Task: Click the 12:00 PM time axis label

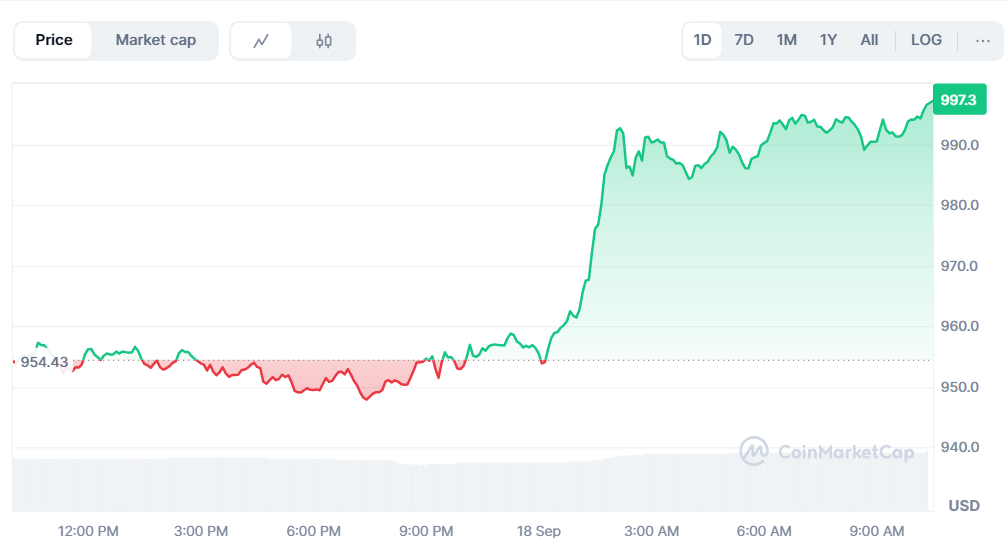Action: tap(88, 530)
